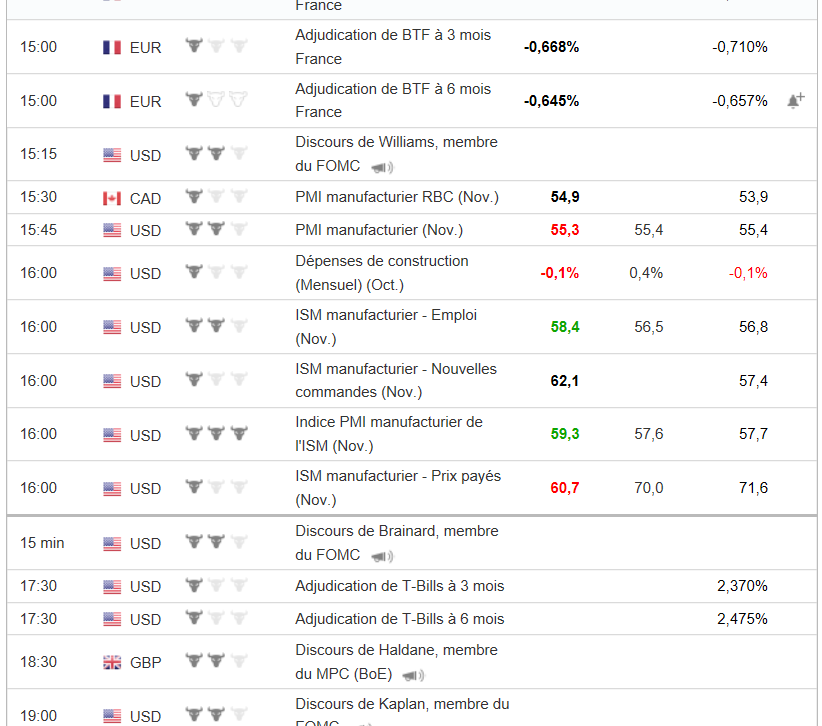This screenshot has width=822, height=726.
Task: Open ISM manufacturier - Nouvelles commandes event
Action: (396, 369)
